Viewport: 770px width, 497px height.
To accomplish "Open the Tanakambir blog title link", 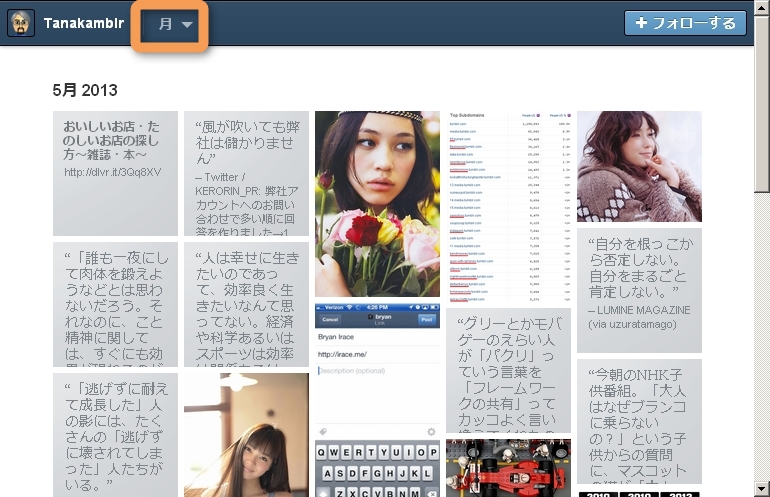I will 84,23.
